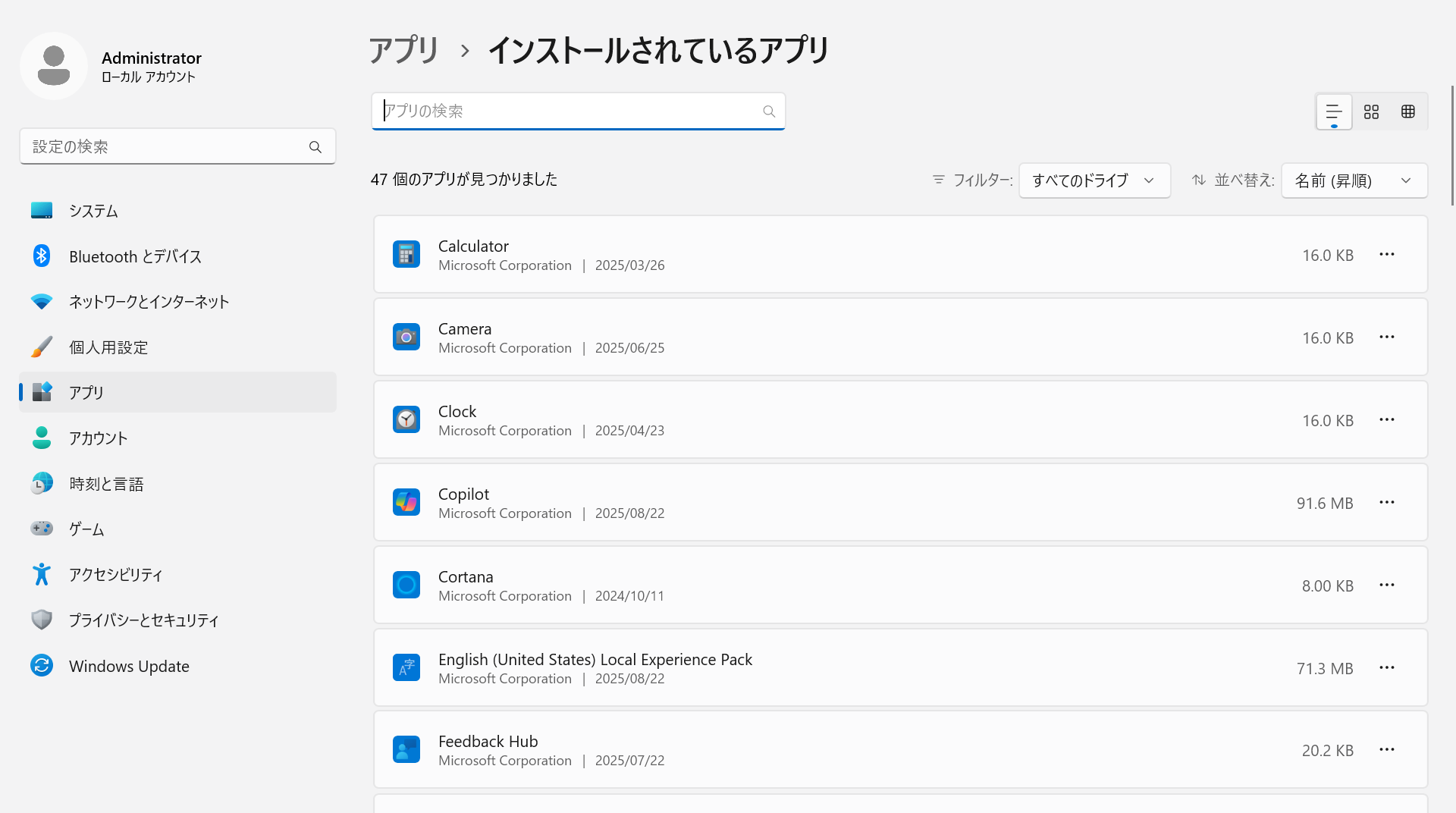
Task: Click the Calculator app icon
Action: coord(406,255)
